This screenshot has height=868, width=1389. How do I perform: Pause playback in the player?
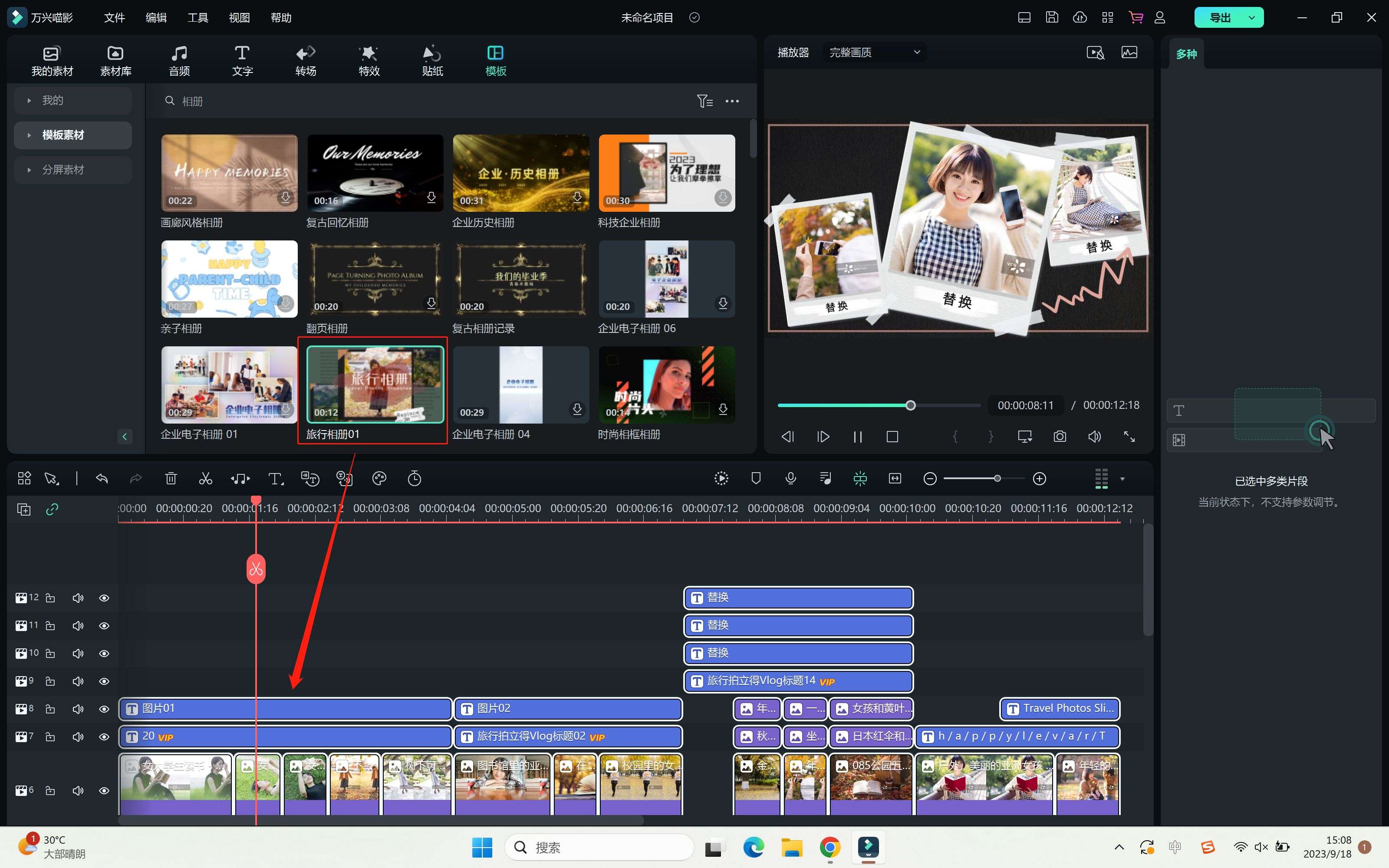tap(858, 437)
